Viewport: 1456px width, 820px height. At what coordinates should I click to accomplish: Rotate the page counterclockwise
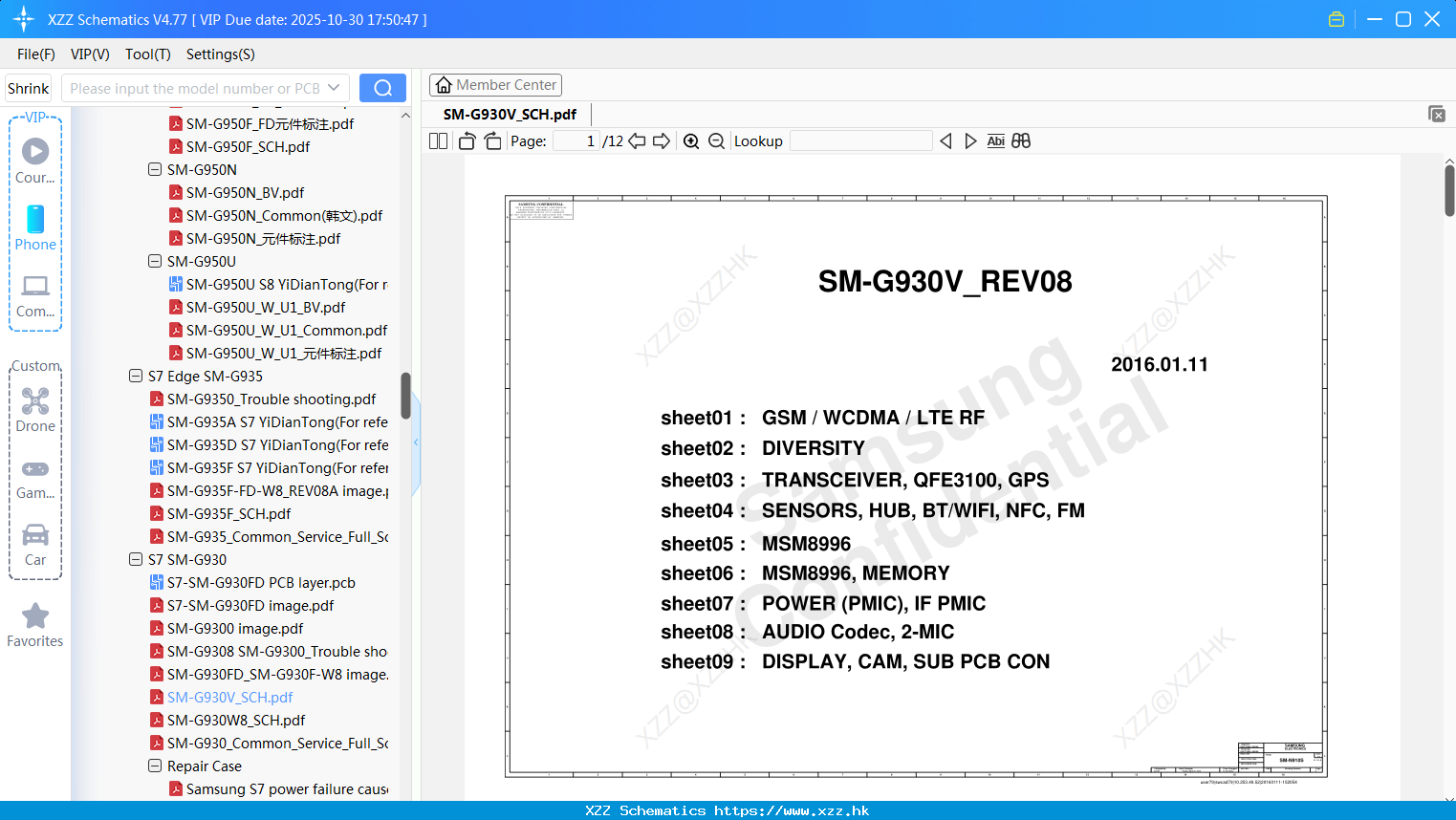467,141
